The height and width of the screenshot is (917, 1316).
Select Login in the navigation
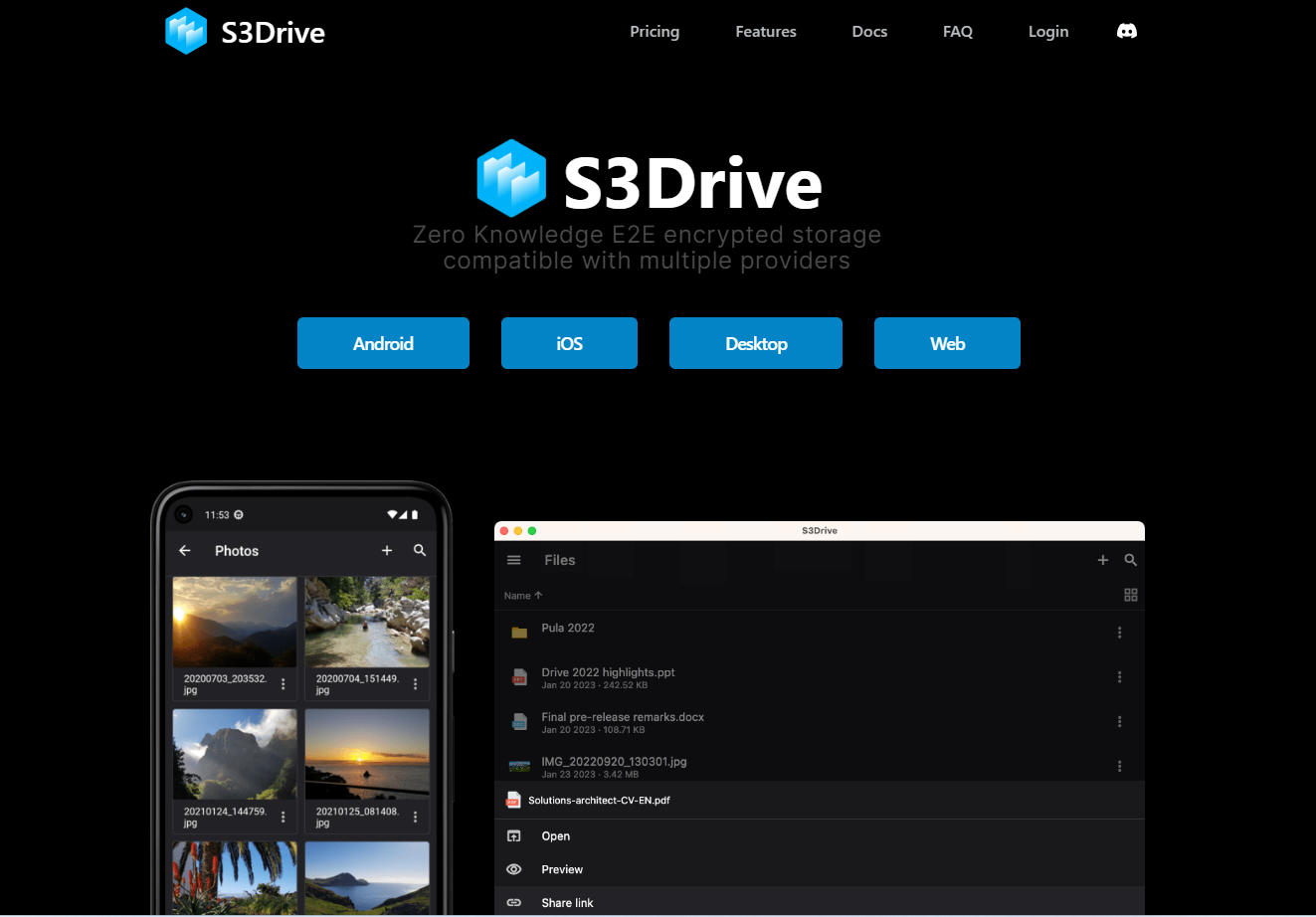click(x=1048, y=32)
